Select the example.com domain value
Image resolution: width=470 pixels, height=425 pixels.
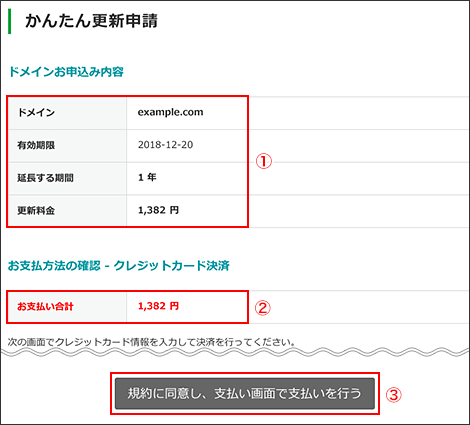pos(170,112)
